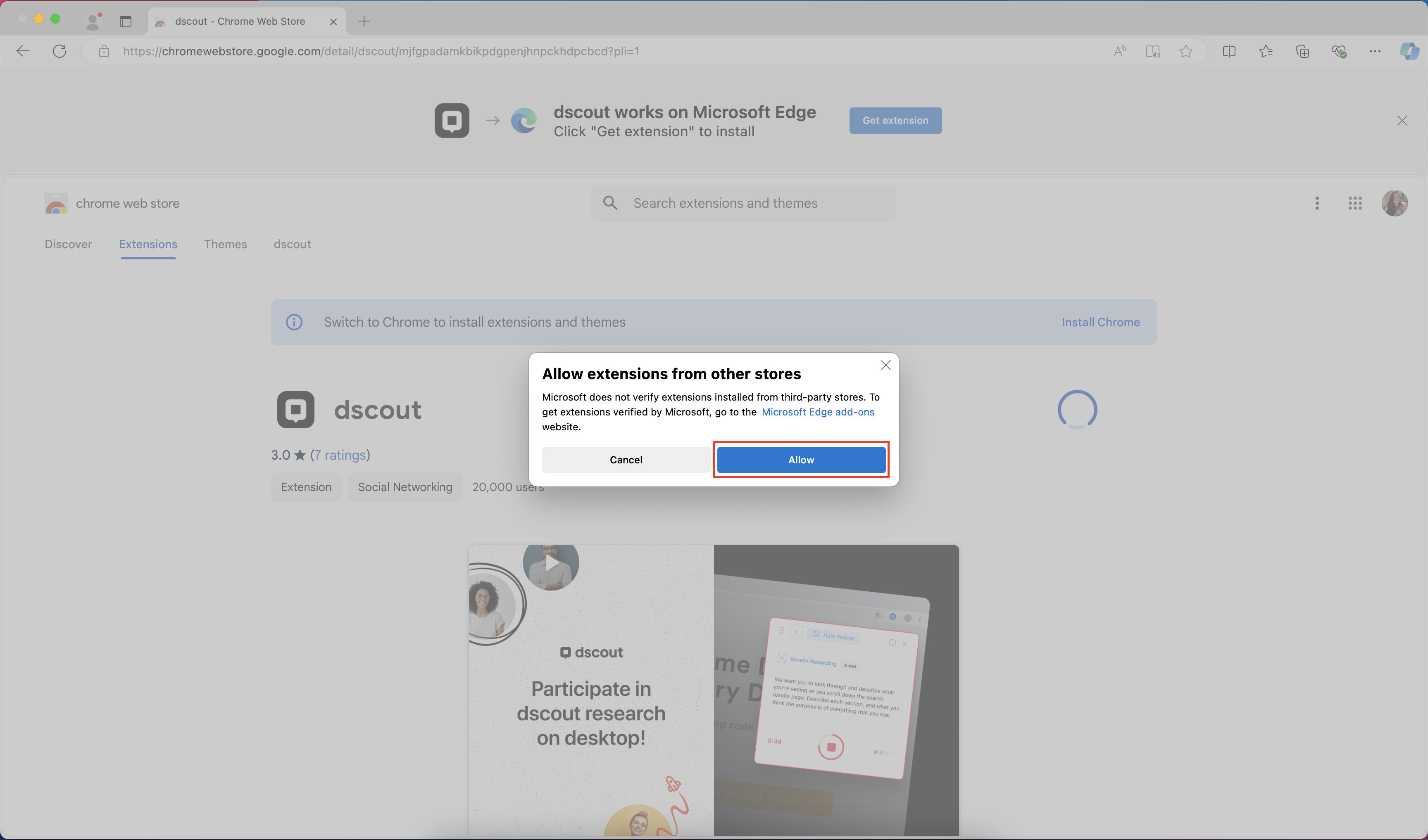Viewport: 1428px width, 840px height.
Task: Open the 7 ratings link
Action: (x=340, y=455)
